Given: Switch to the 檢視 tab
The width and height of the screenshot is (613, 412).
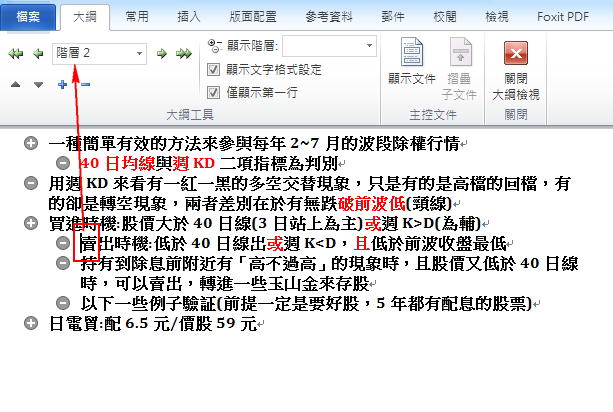Looking at the screenshot, I should point(497,17).
